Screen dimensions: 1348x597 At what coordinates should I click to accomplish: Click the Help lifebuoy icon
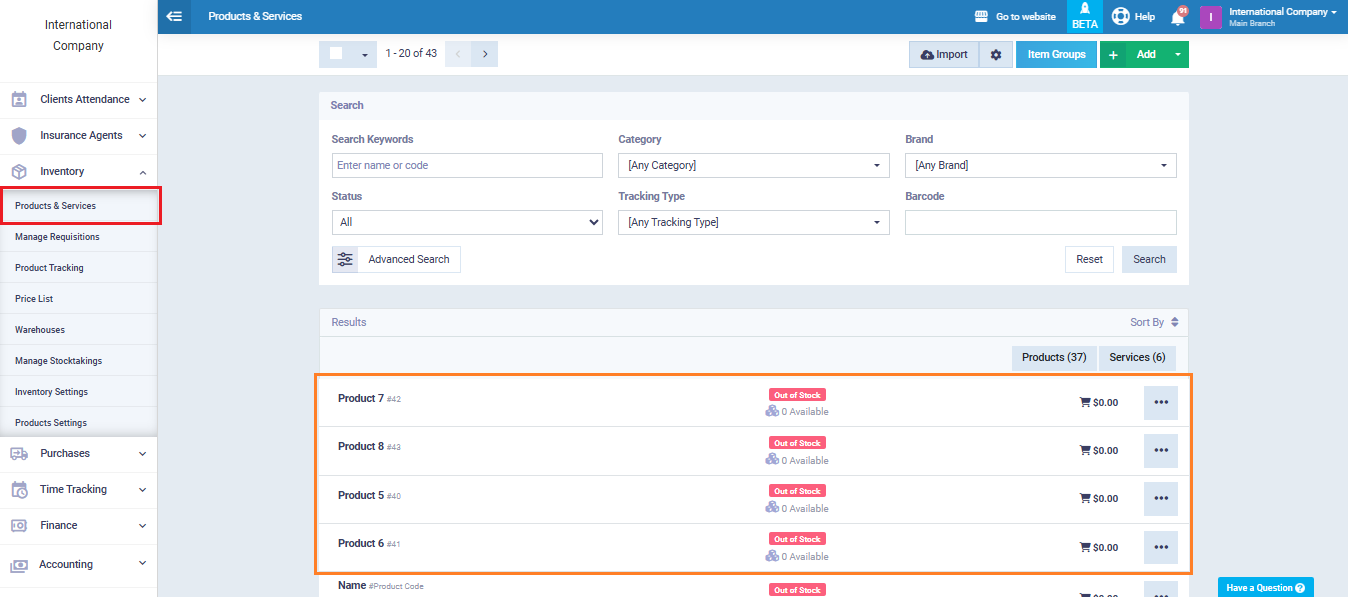pyautogui.click(x=1120, y=17)
